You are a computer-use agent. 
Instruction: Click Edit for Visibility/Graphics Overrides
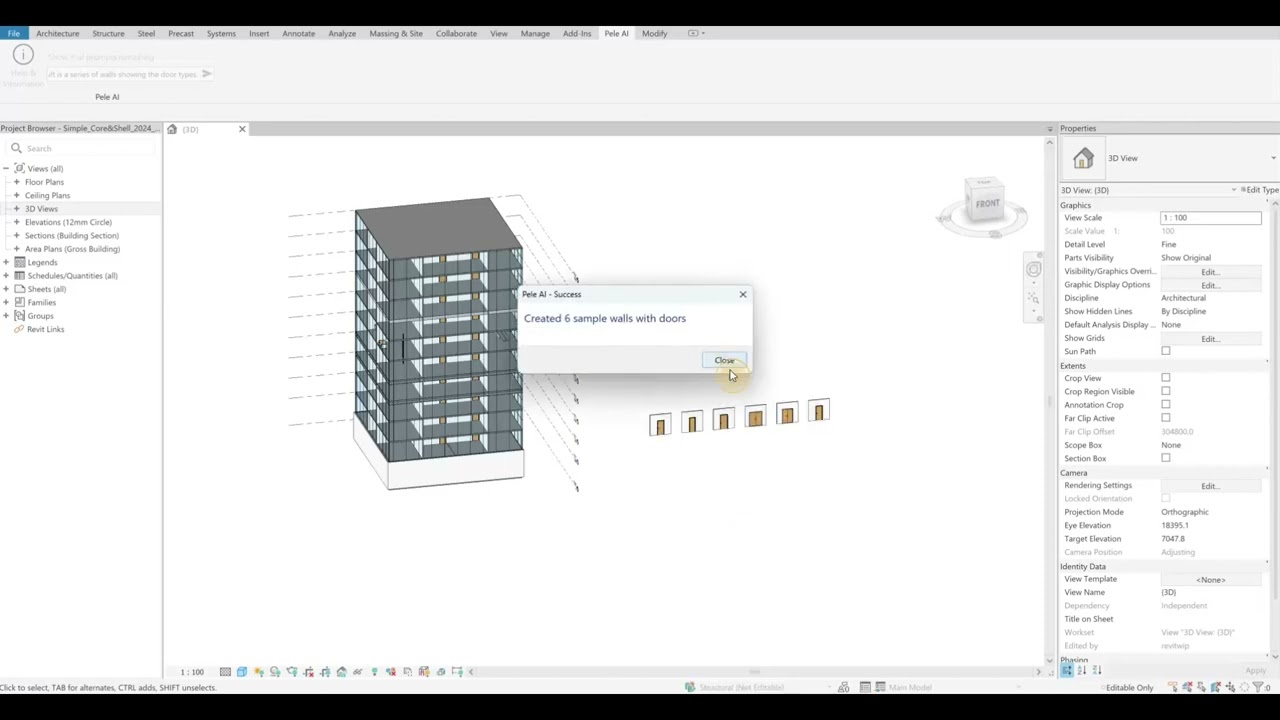pos(1209,271)
